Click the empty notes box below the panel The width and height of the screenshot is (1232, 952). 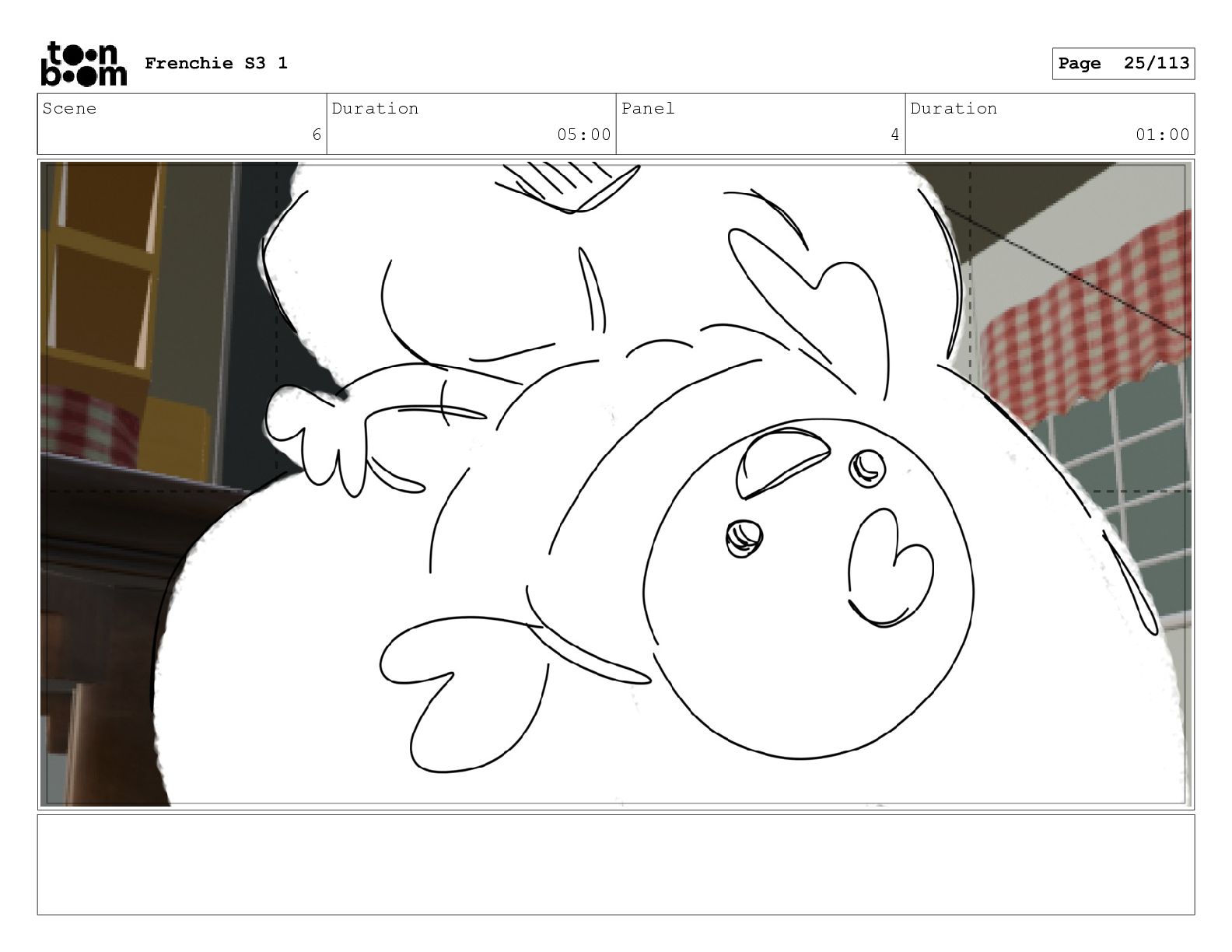point(616,864)
